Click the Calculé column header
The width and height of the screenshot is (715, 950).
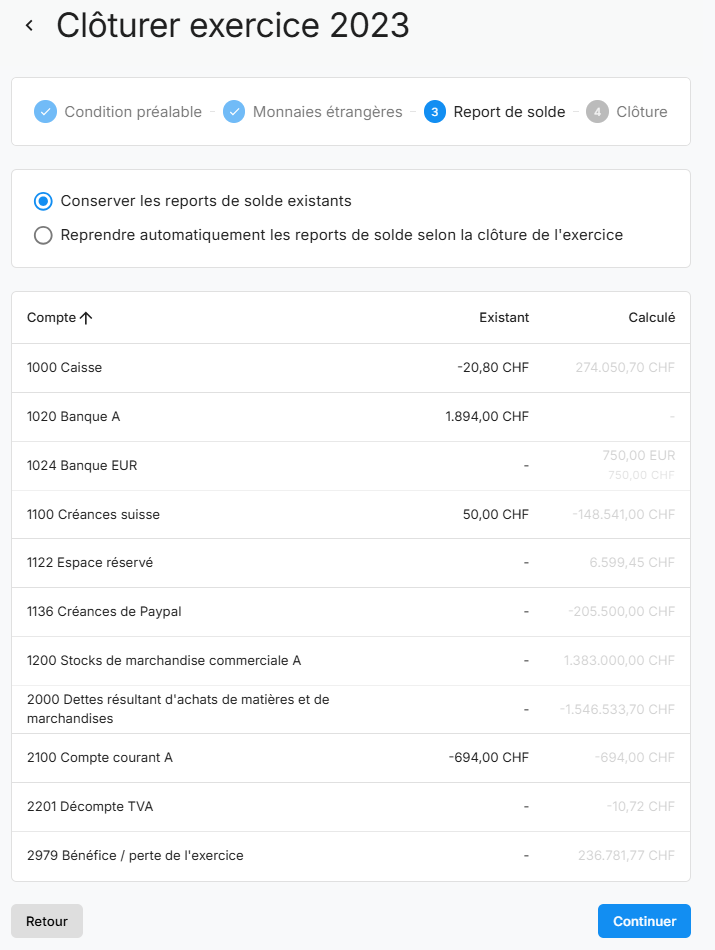tap(651, 318)
